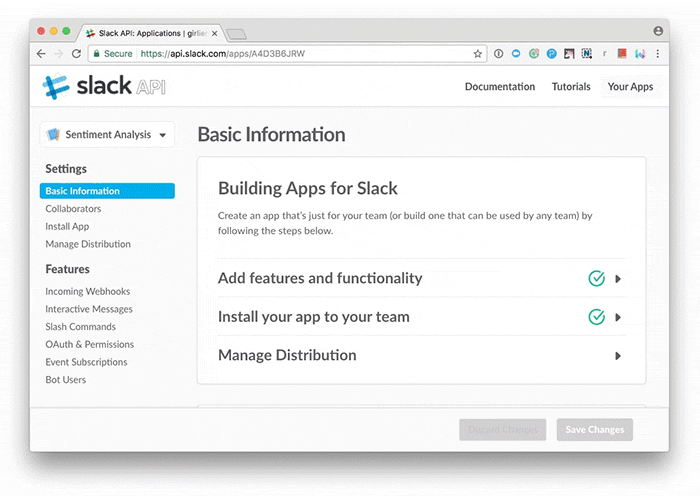This screenshot has width=700, height=496.
Task: Click the 'Manage Distribution' heading in main panel
Action: coord(287,355)
